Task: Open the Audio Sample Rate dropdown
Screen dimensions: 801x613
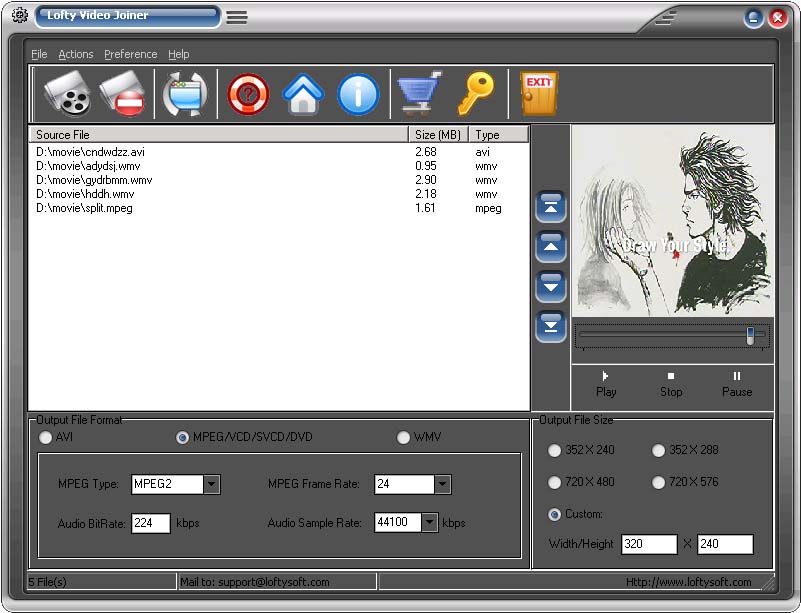Action: click(430, 522)
